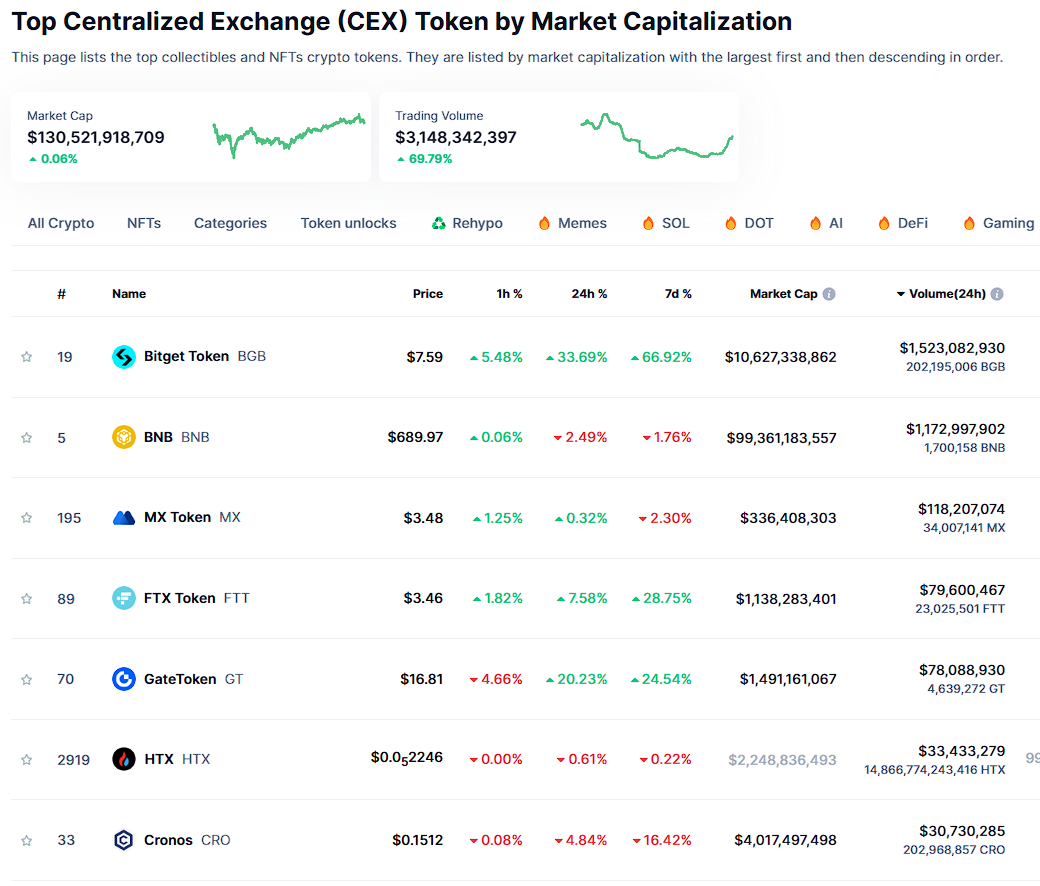Click the Cronos logo icon

pos(123,840)
